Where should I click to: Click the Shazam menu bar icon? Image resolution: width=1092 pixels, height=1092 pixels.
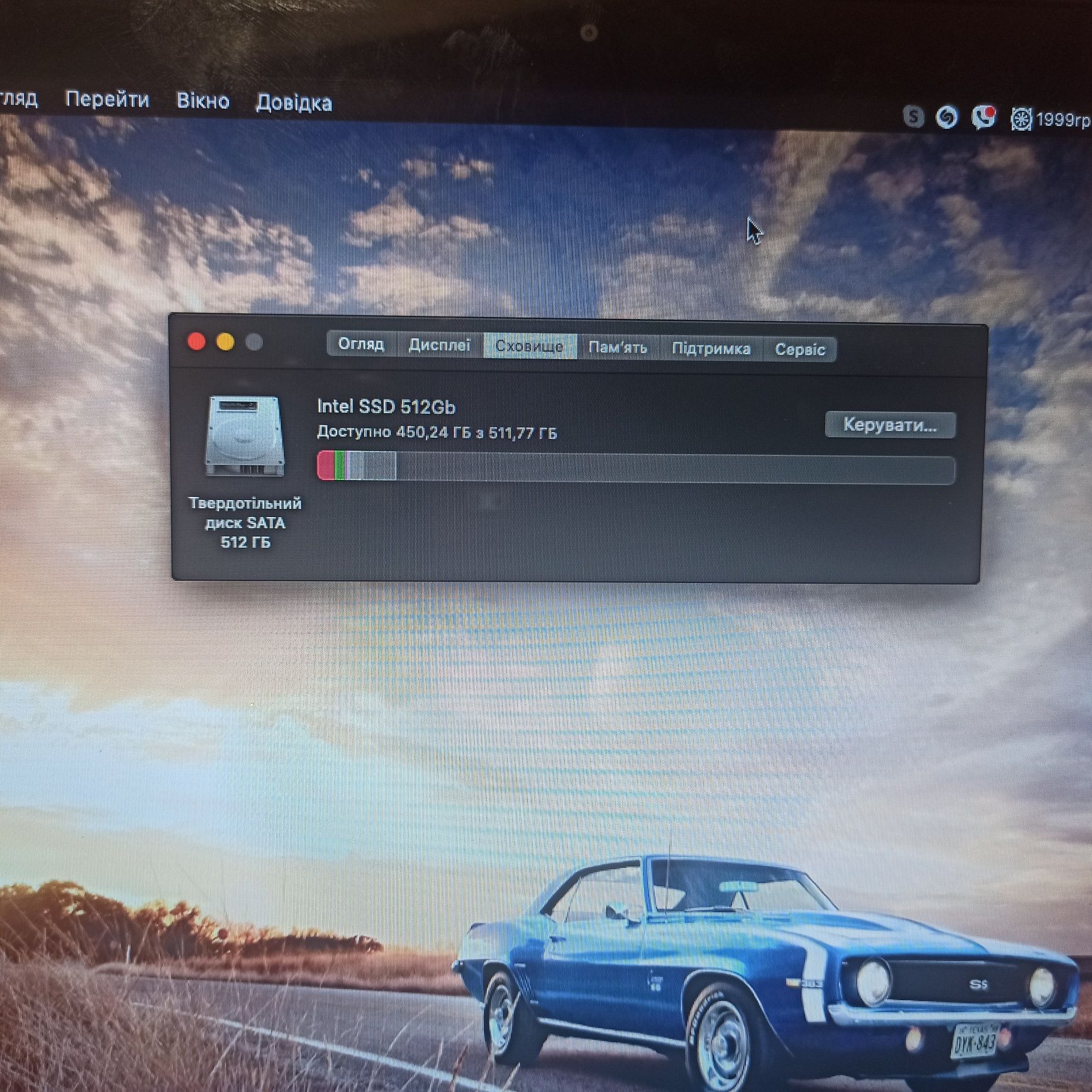pos(947,117)
